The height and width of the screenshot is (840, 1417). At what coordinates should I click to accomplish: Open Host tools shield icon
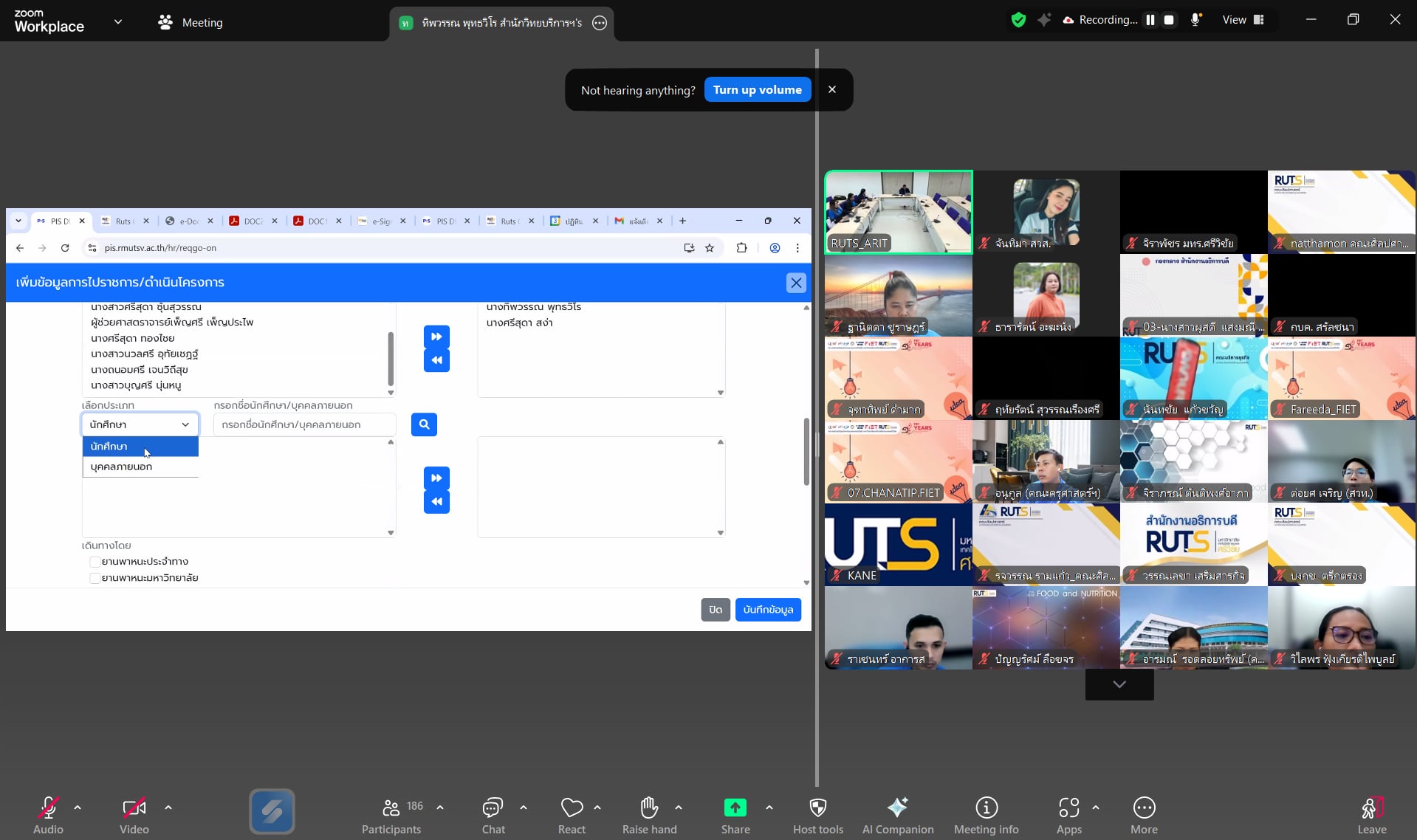[817, 808]
